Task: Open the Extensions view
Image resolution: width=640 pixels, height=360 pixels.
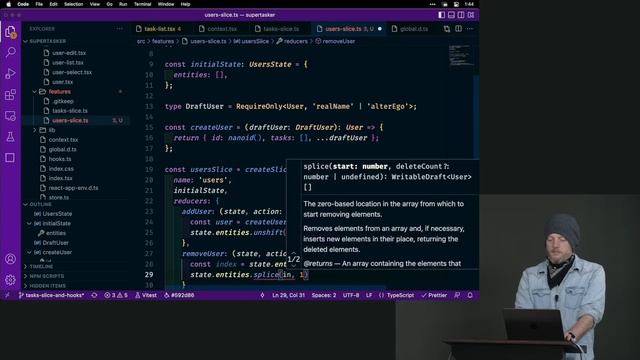Action: [10, 95]
